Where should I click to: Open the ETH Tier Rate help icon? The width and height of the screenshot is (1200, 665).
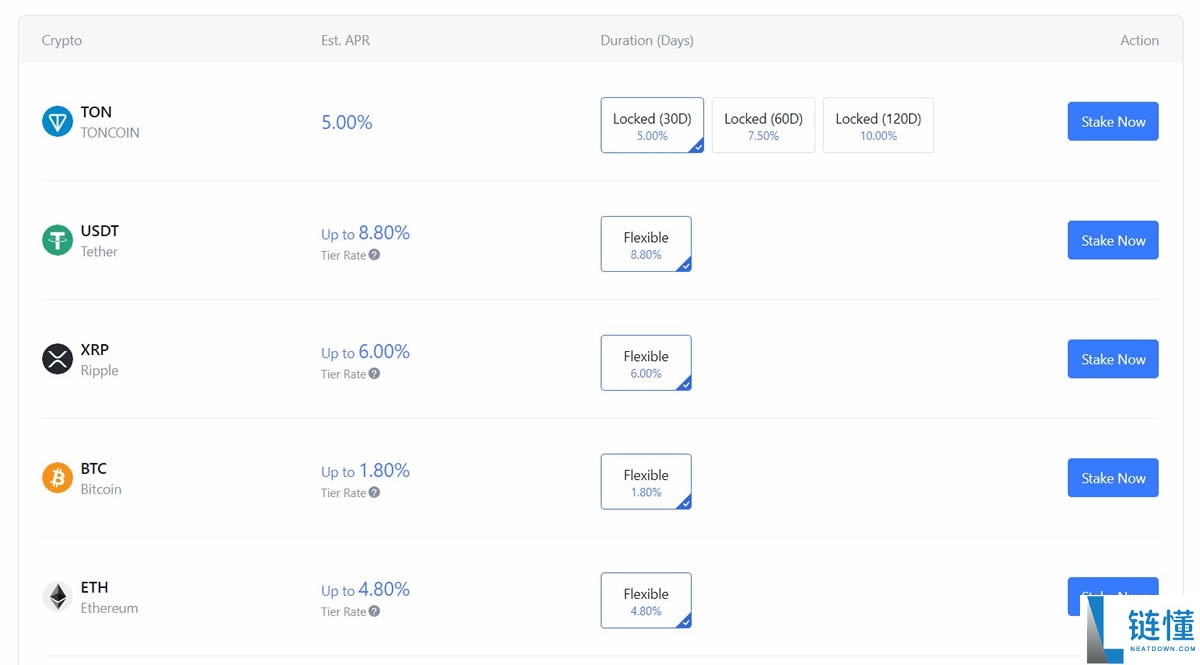(374, 611)
